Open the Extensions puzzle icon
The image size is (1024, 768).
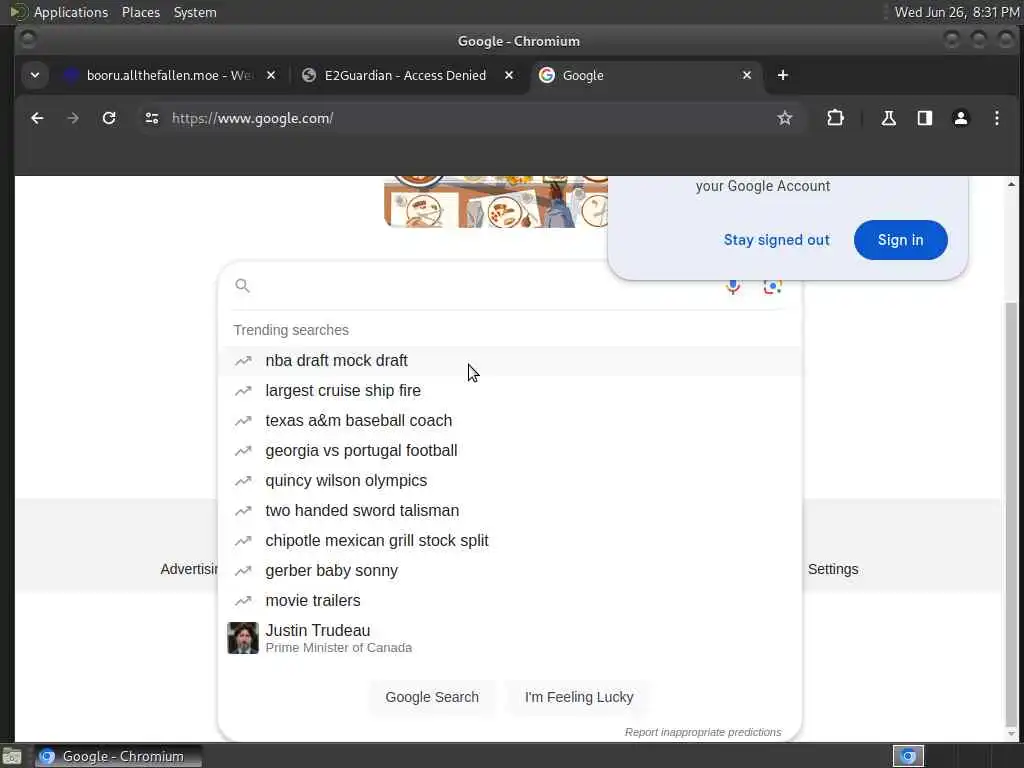pos(835,118)
